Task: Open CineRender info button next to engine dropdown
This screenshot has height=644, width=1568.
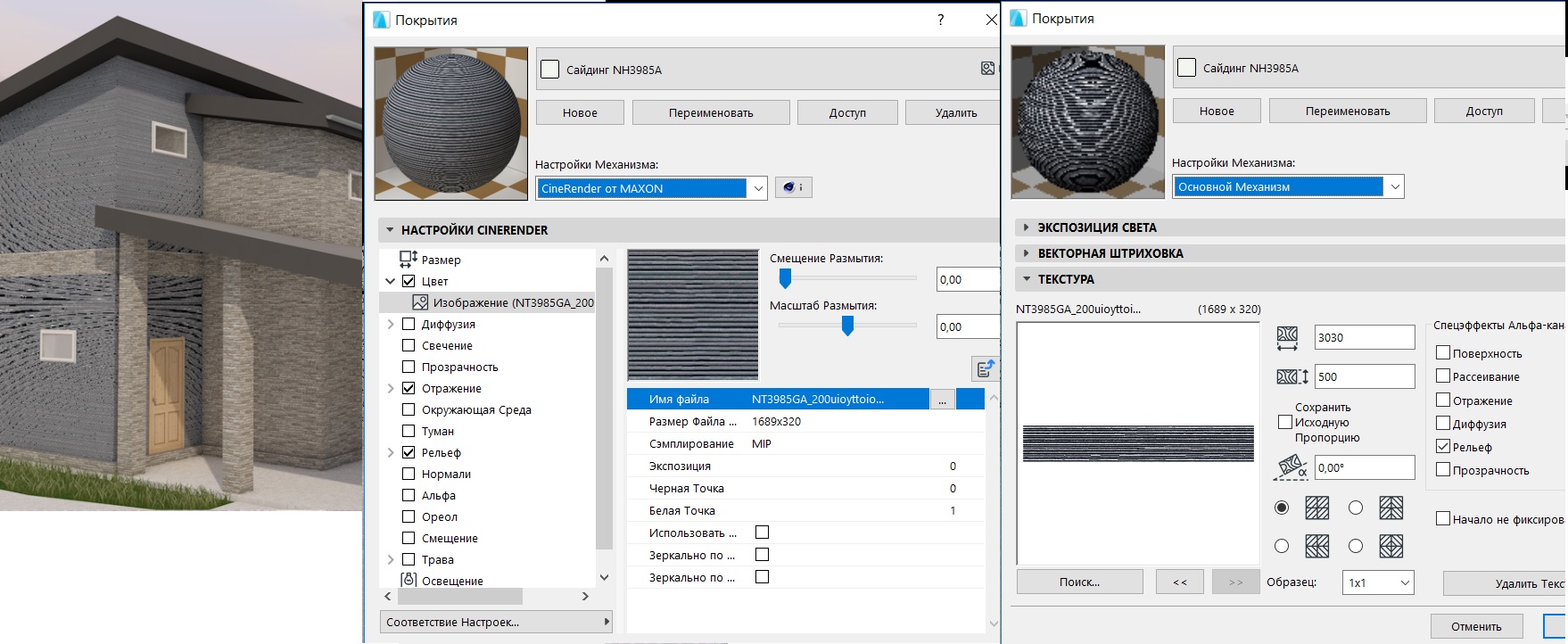Action: (x=793, y=187)
